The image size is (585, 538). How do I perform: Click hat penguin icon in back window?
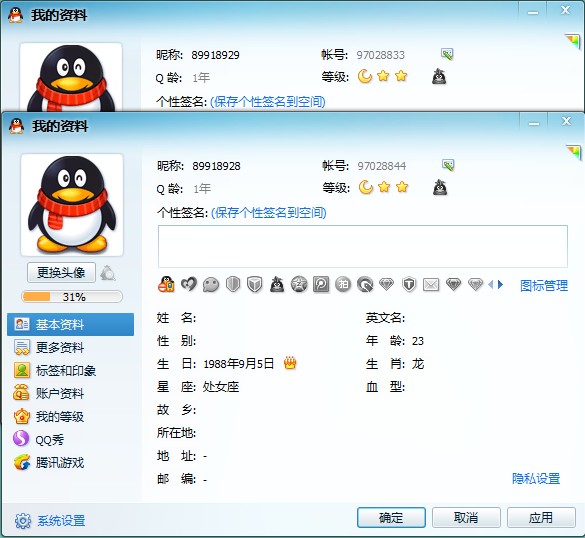coord(439,76)
